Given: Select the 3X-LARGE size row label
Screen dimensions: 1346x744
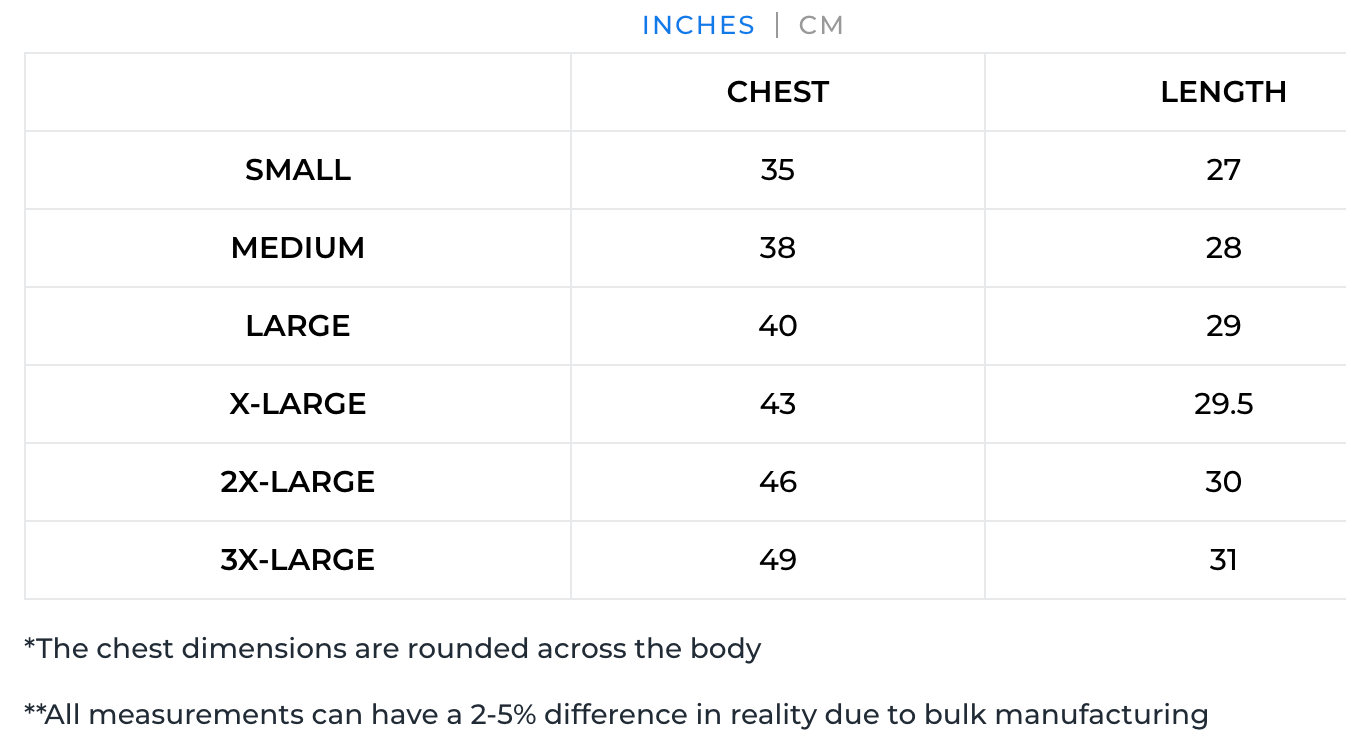Looking at the screenshot, I should 298,560.
